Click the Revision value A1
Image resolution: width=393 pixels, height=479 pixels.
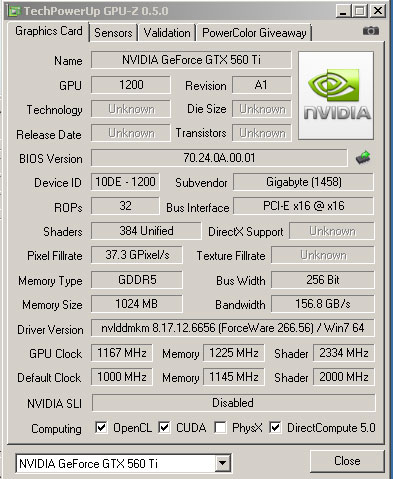[262, 85]
